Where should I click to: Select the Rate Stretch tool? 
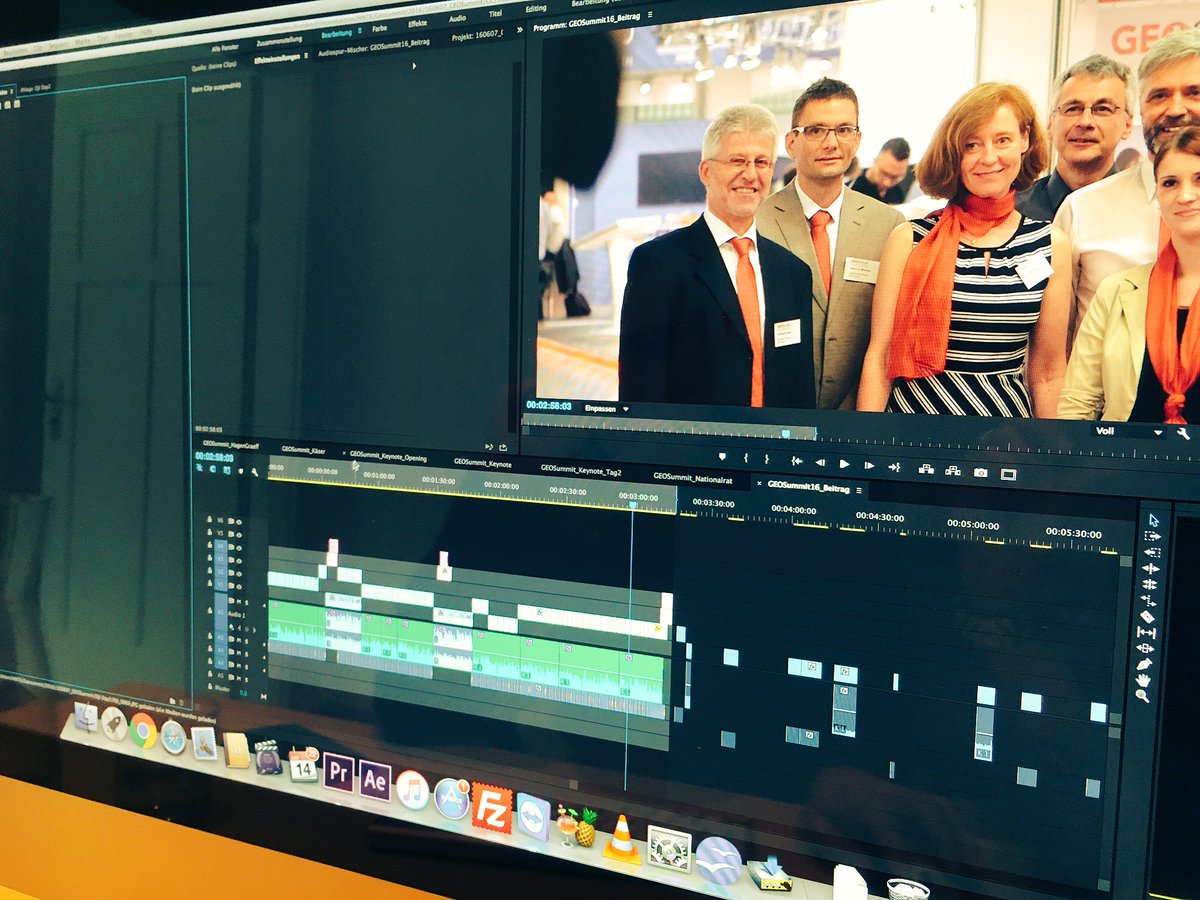click(1149, 600)
